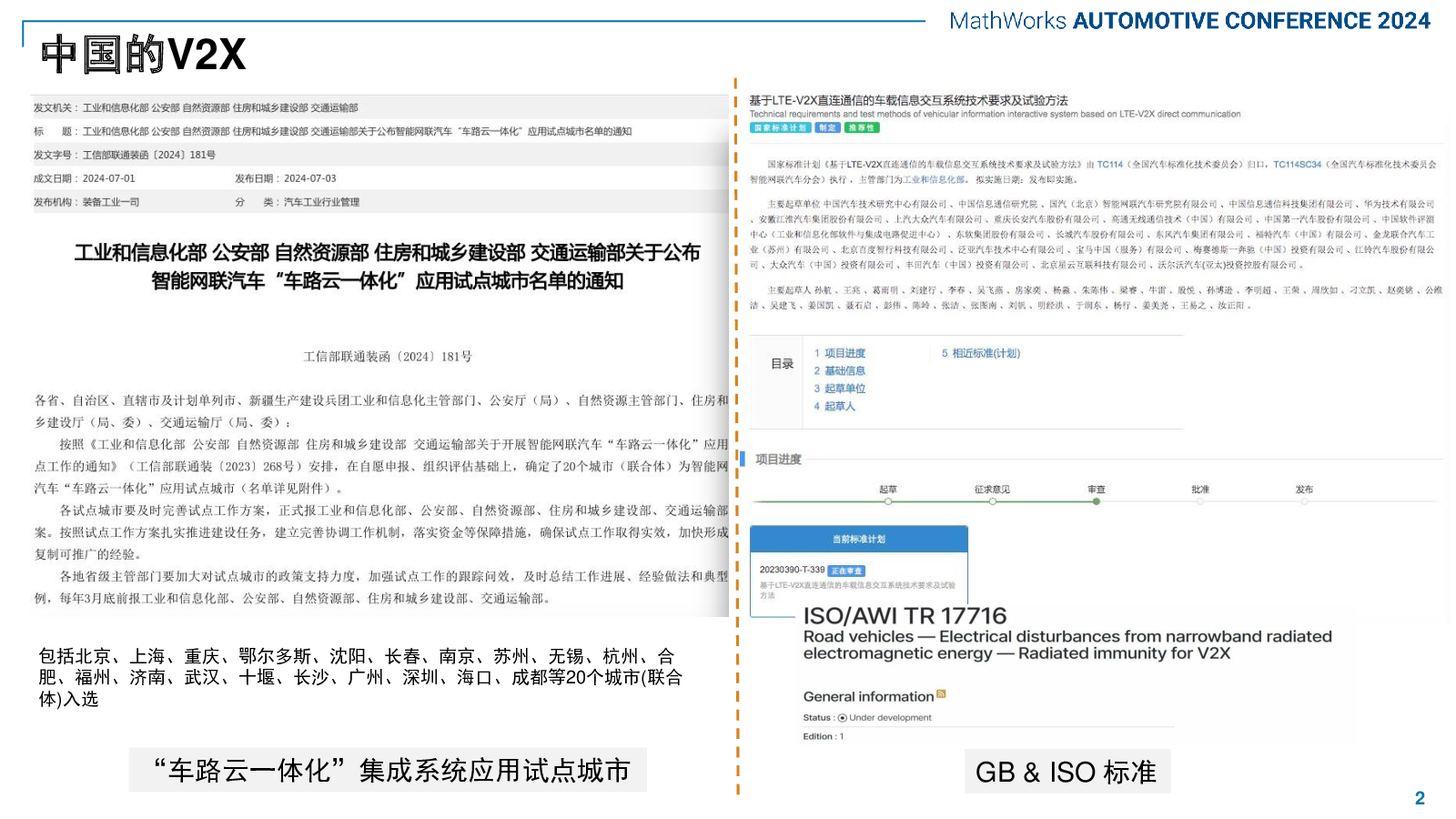Screen dimensions: 1456x819
Task: Click the 制定 tag badge
Action: tap(826, 128)
